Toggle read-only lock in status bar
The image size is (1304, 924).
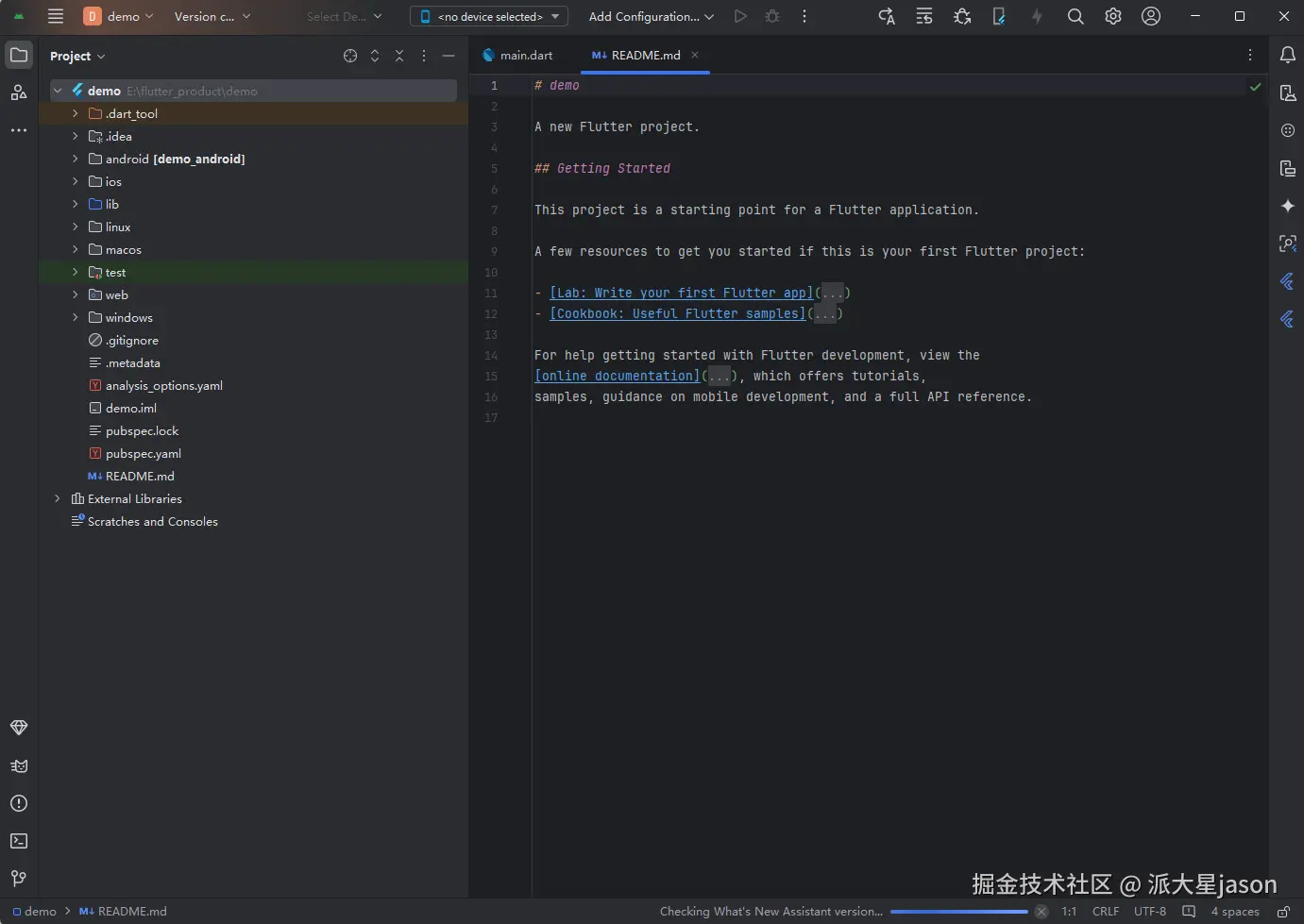pos(1283,912)
